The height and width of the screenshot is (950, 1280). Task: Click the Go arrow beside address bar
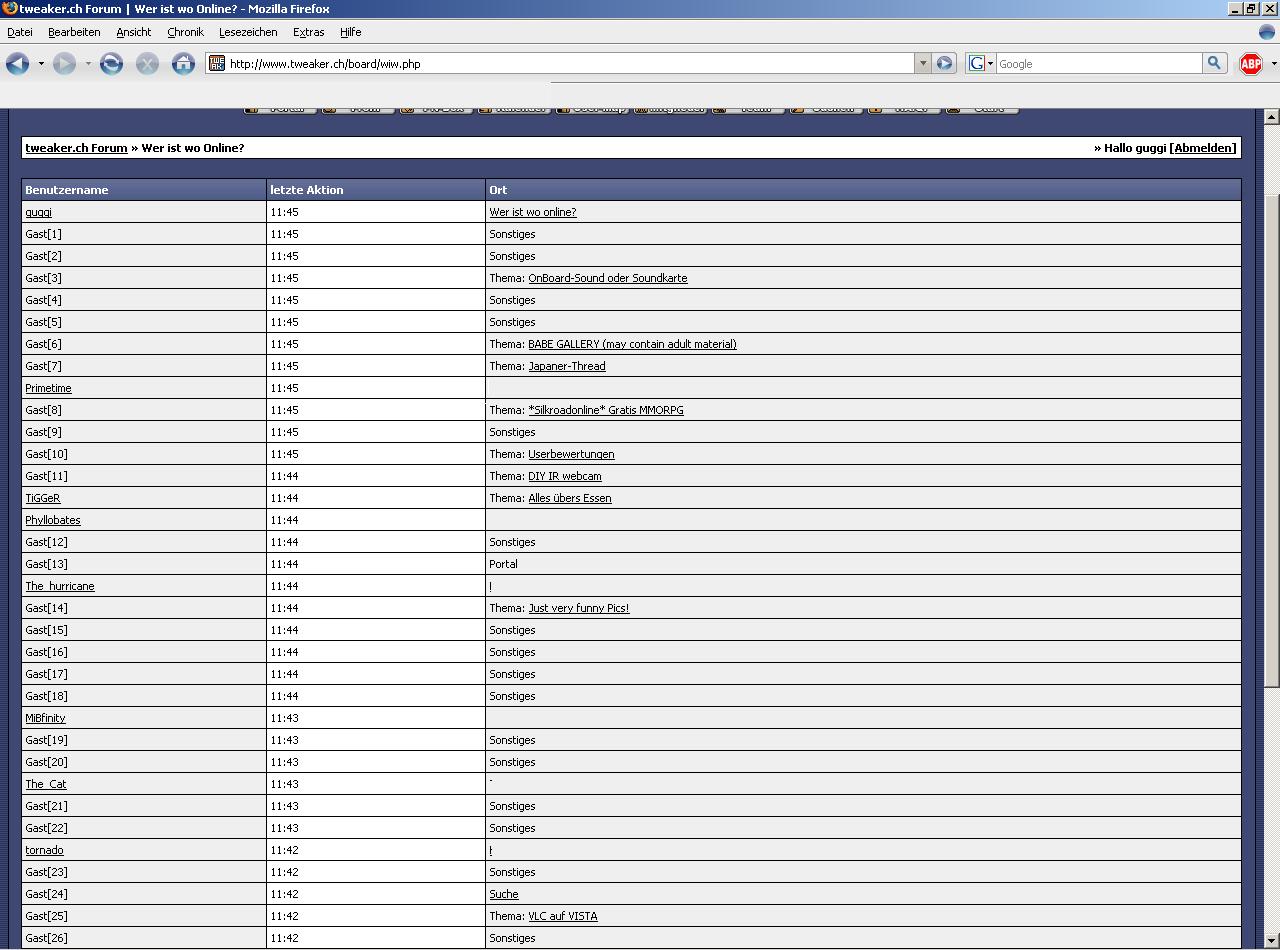944,64
